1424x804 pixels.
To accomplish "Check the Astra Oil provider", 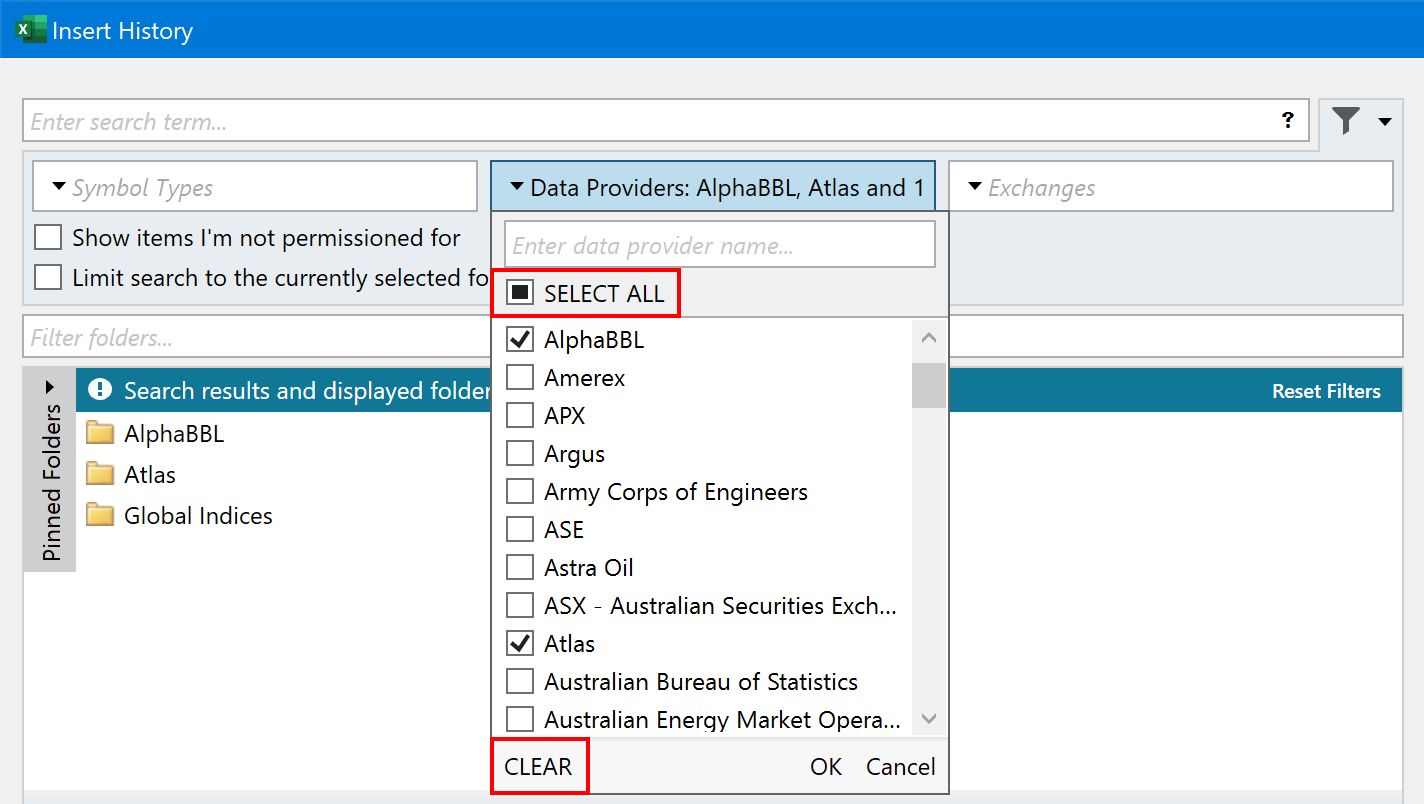I will 520,568.
